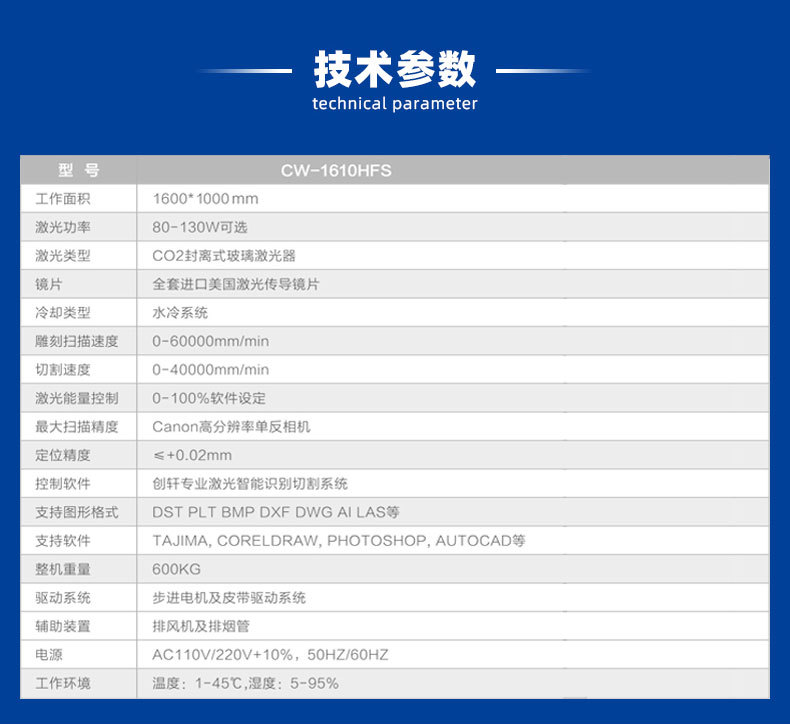790x725 pixels.
Task: Select the 0-100%软件设定 energy control value
Action: (x=209, y=398)
